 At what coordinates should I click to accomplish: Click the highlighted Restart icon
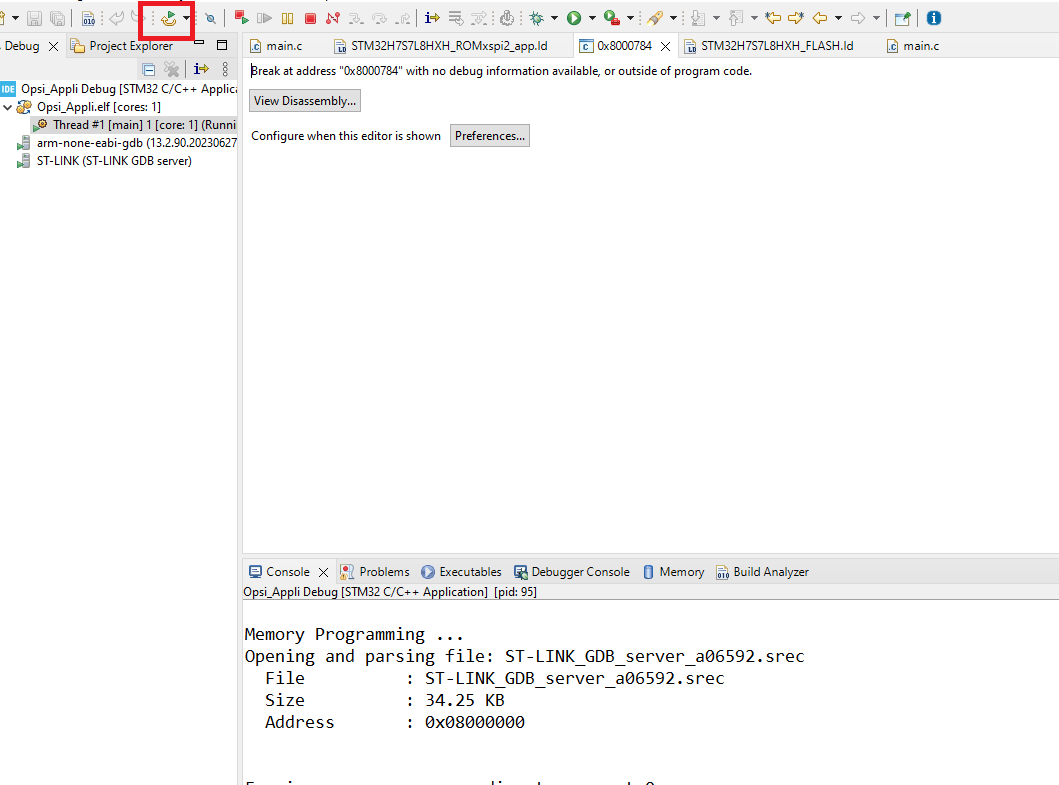click(167, 17)
